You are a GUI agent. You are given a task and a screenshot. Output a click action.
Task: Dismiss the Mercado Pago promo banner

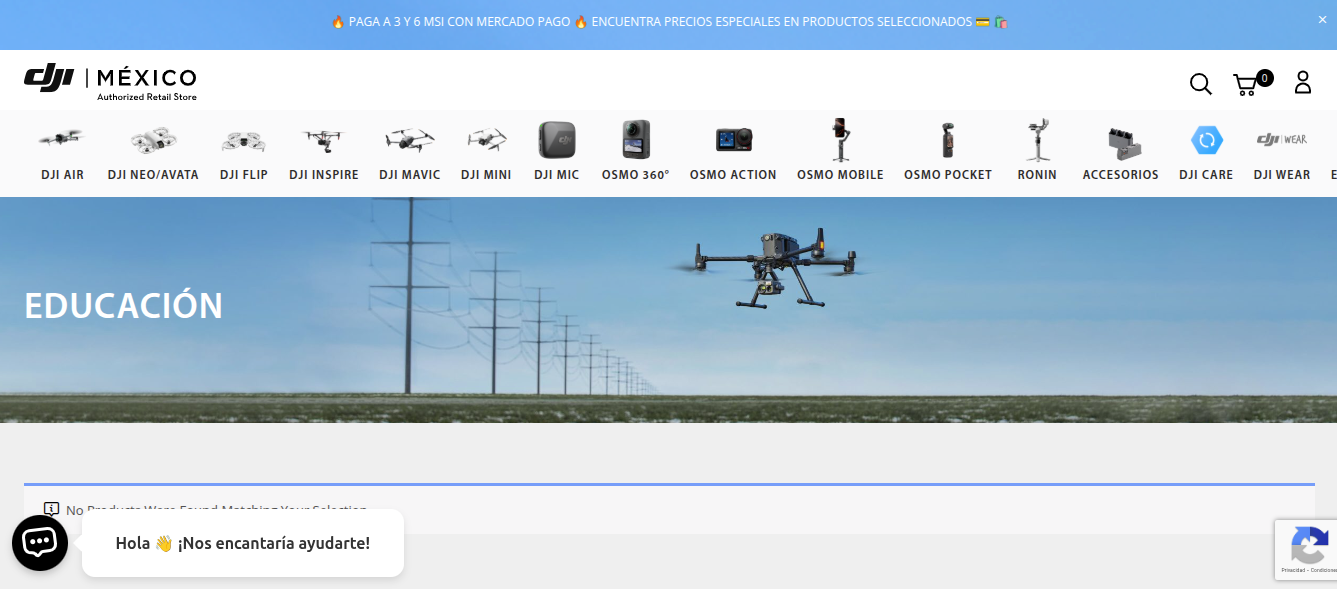pos(1322,19)
